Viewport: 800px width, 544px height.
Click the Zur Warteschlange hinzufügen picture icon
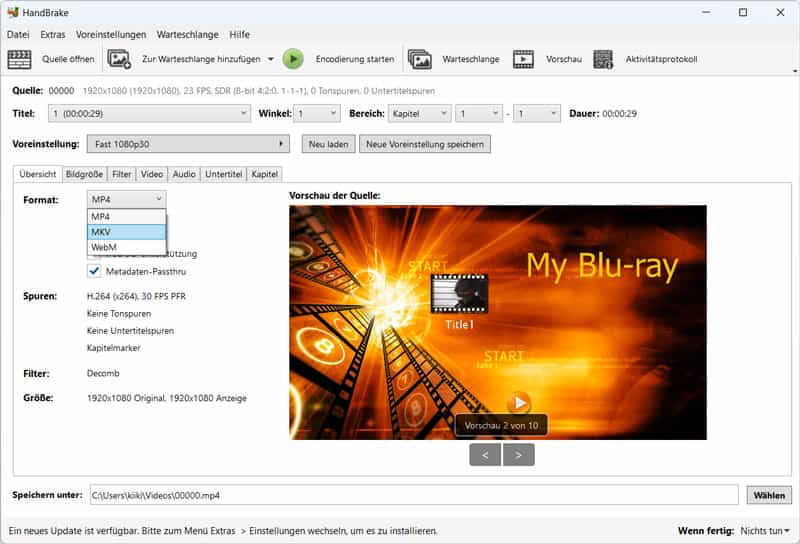(119, 59)
